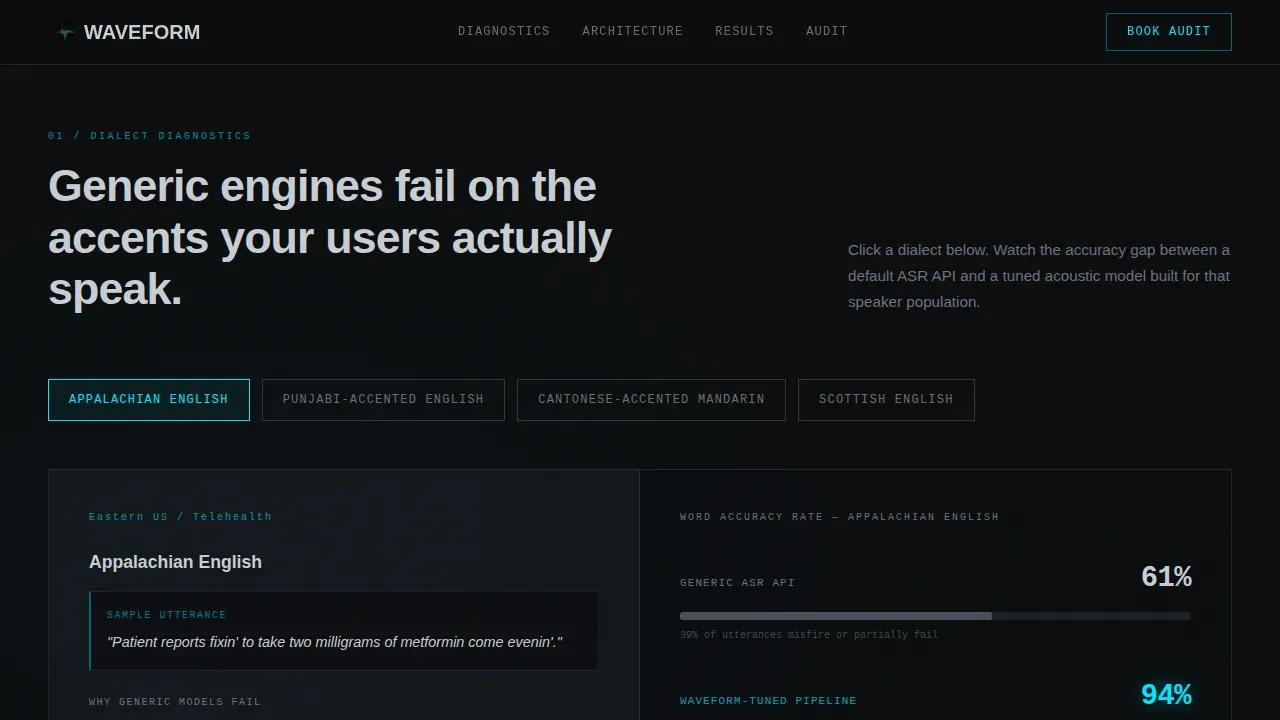Click the 61% accuracy value
Viewport: 1280px width, 720px height.
click(x=1166, y=577)
